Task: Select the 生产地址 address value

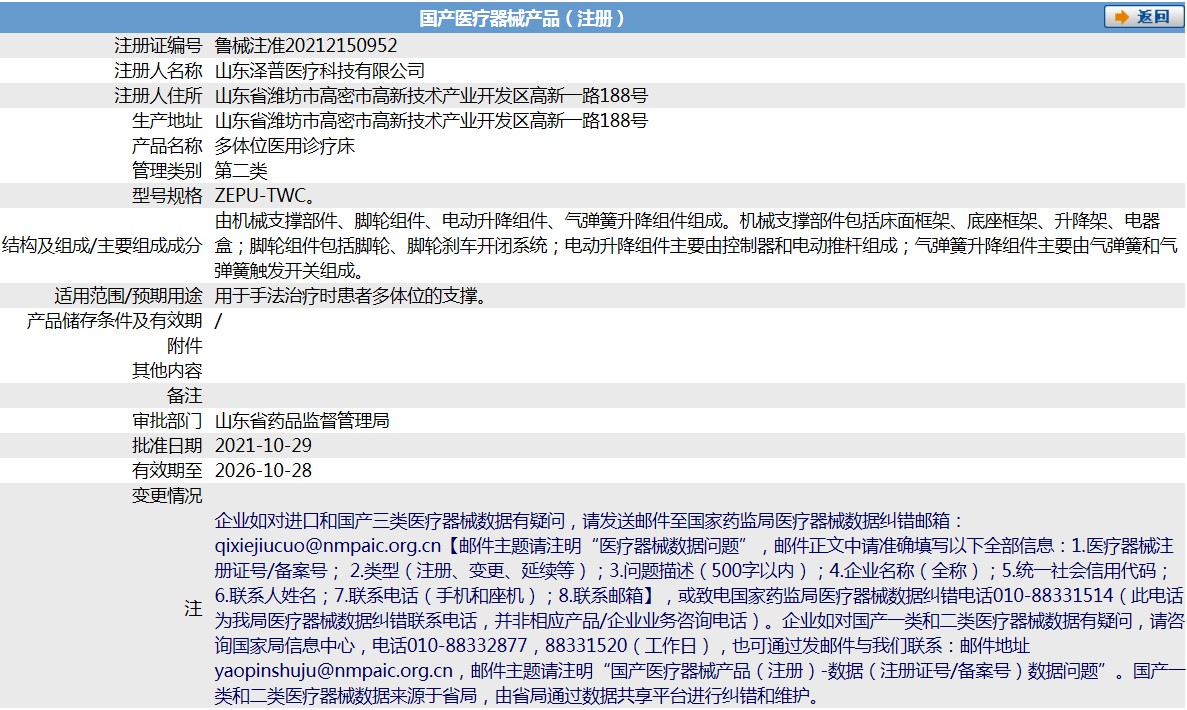Action: (431, 120)
